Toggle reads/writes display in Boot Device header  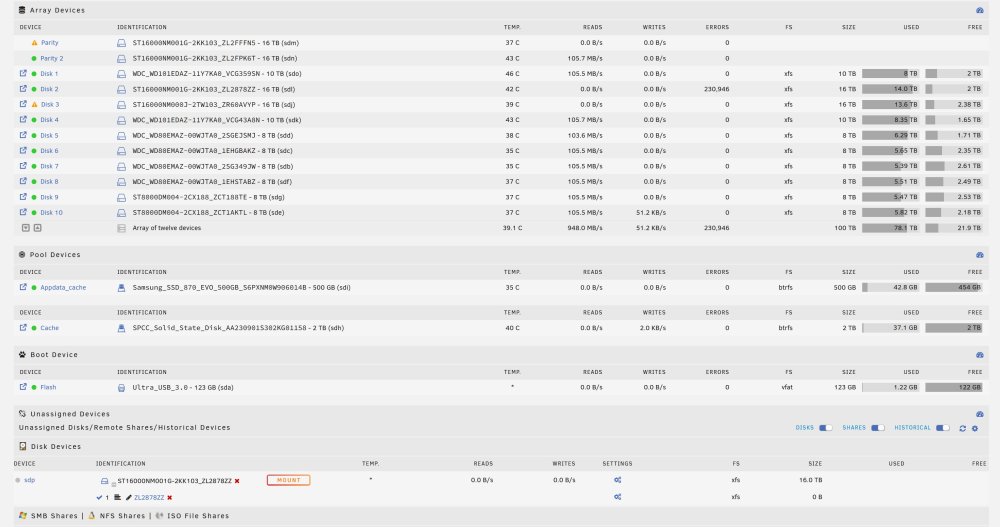tap(980, 355)
